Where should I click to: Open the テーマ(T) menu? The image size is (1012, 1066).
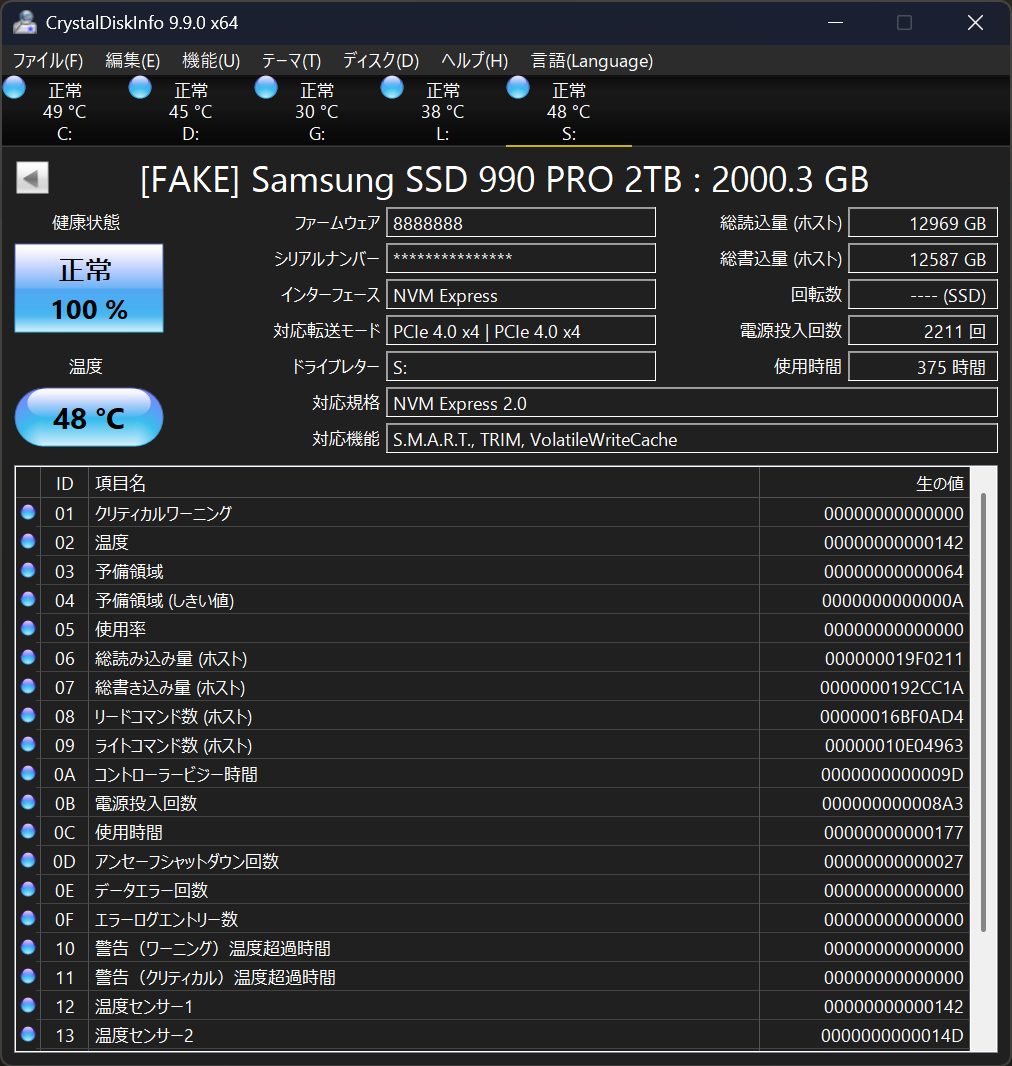coord(291,61)
